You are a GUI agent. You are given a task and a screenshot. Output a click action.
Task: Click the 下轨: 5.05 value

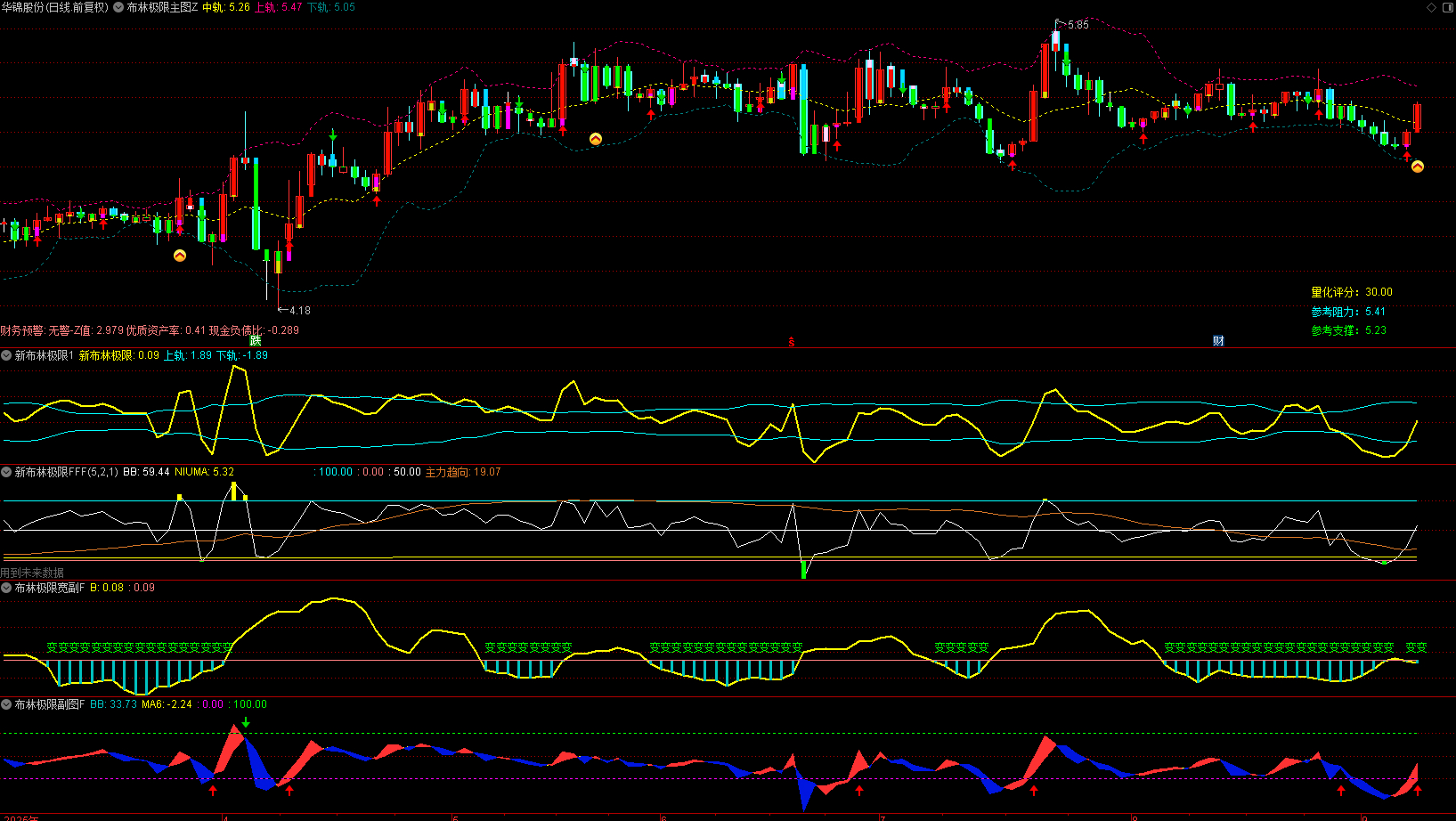pyautogui.click(x=331, y=7)
